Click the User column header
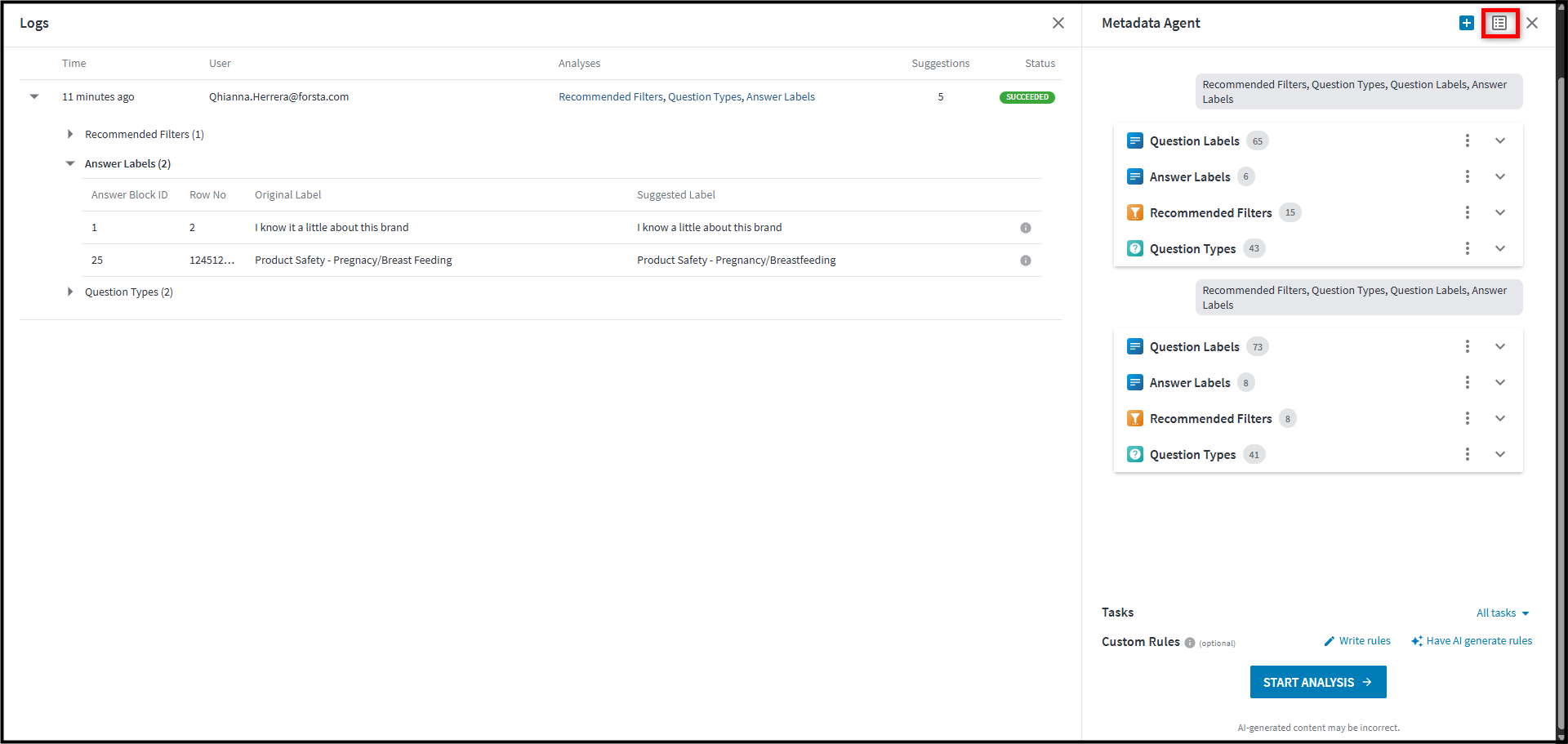The width and height of the screenshot is (1568, 744). tap(220, 63)
